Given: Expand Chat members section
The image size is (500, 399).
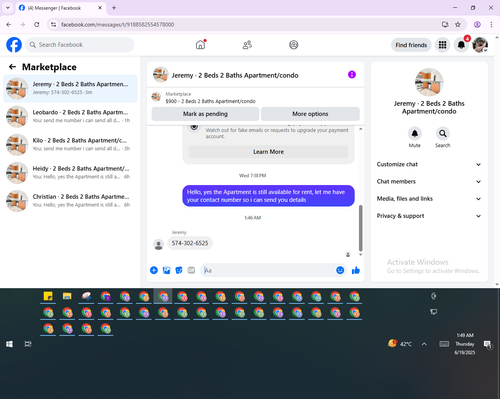Looking at the screenshot, I should 429,182.
